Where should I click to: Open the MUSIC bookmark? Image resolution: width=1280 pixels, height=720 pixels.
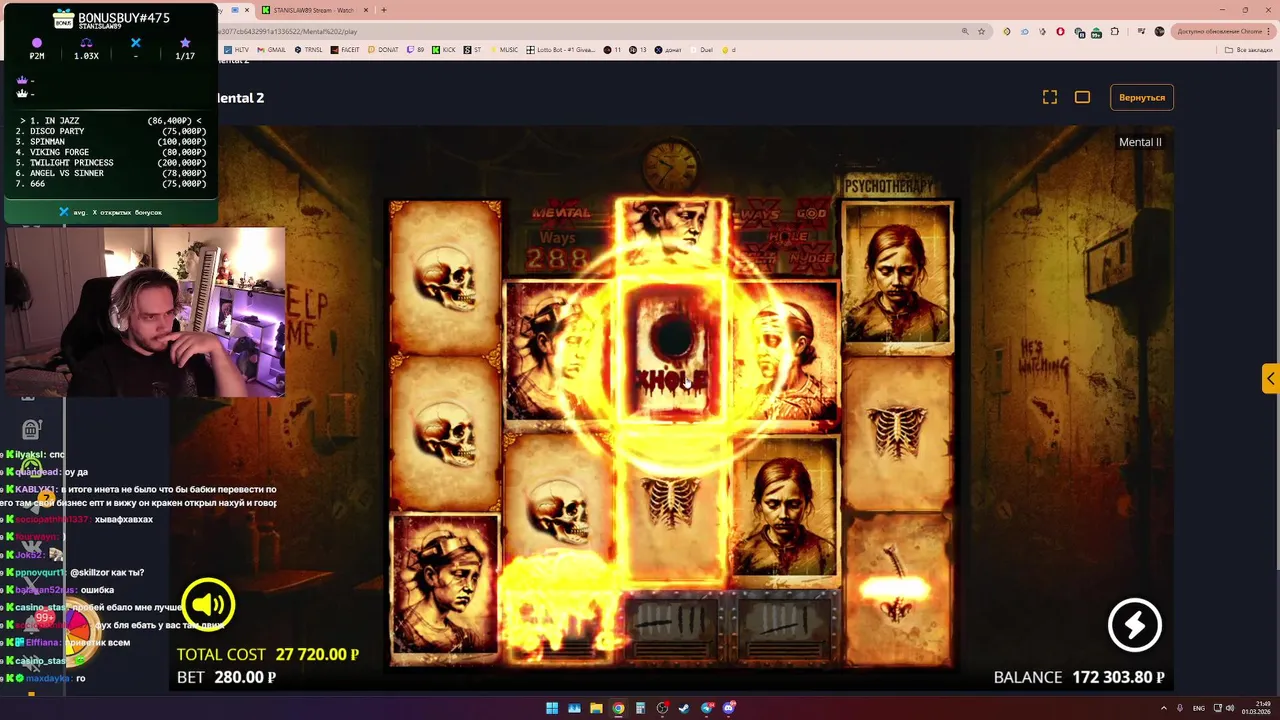(x=504, y=49)
